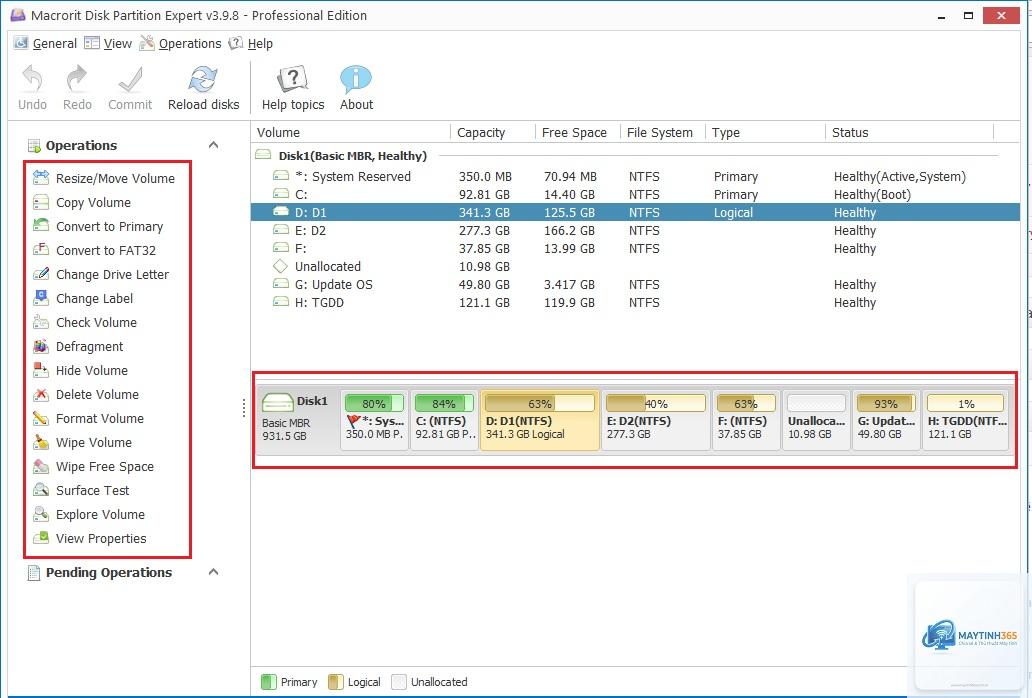Choose the Convert to Primary icon
Image resolution: width=1032 pixels, height=698 pixels.
(41, 226)
